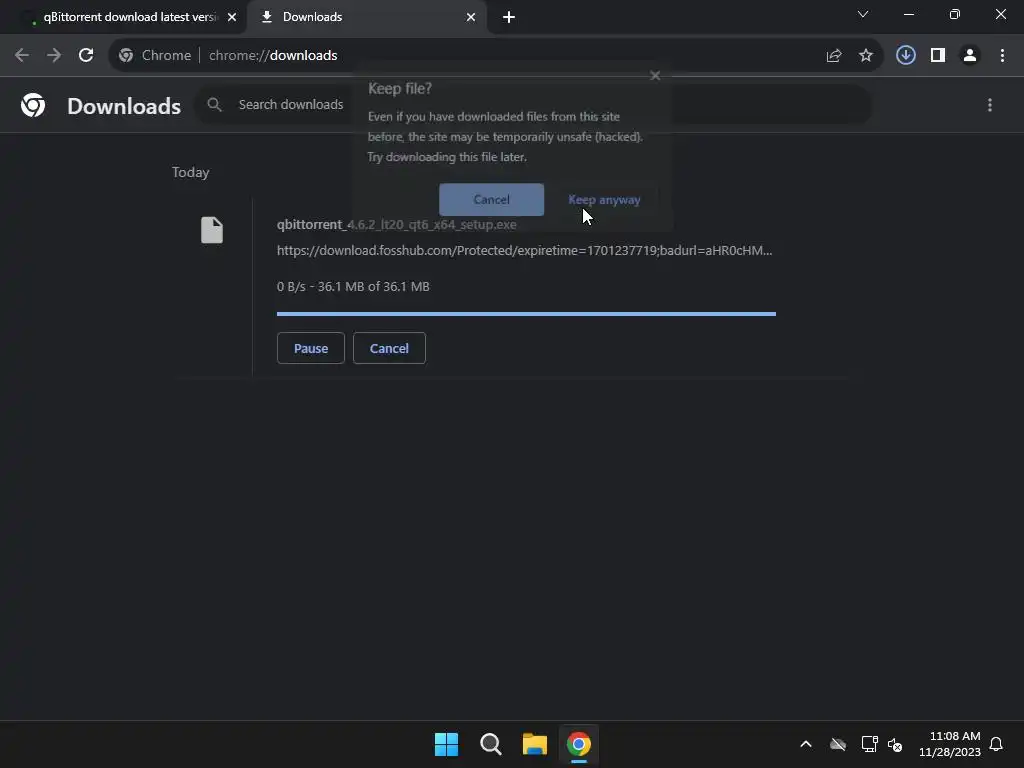Choose Keep anyway in the dialog
Viewport: 1024px width, 768px height.
click(x=604, y=200)
